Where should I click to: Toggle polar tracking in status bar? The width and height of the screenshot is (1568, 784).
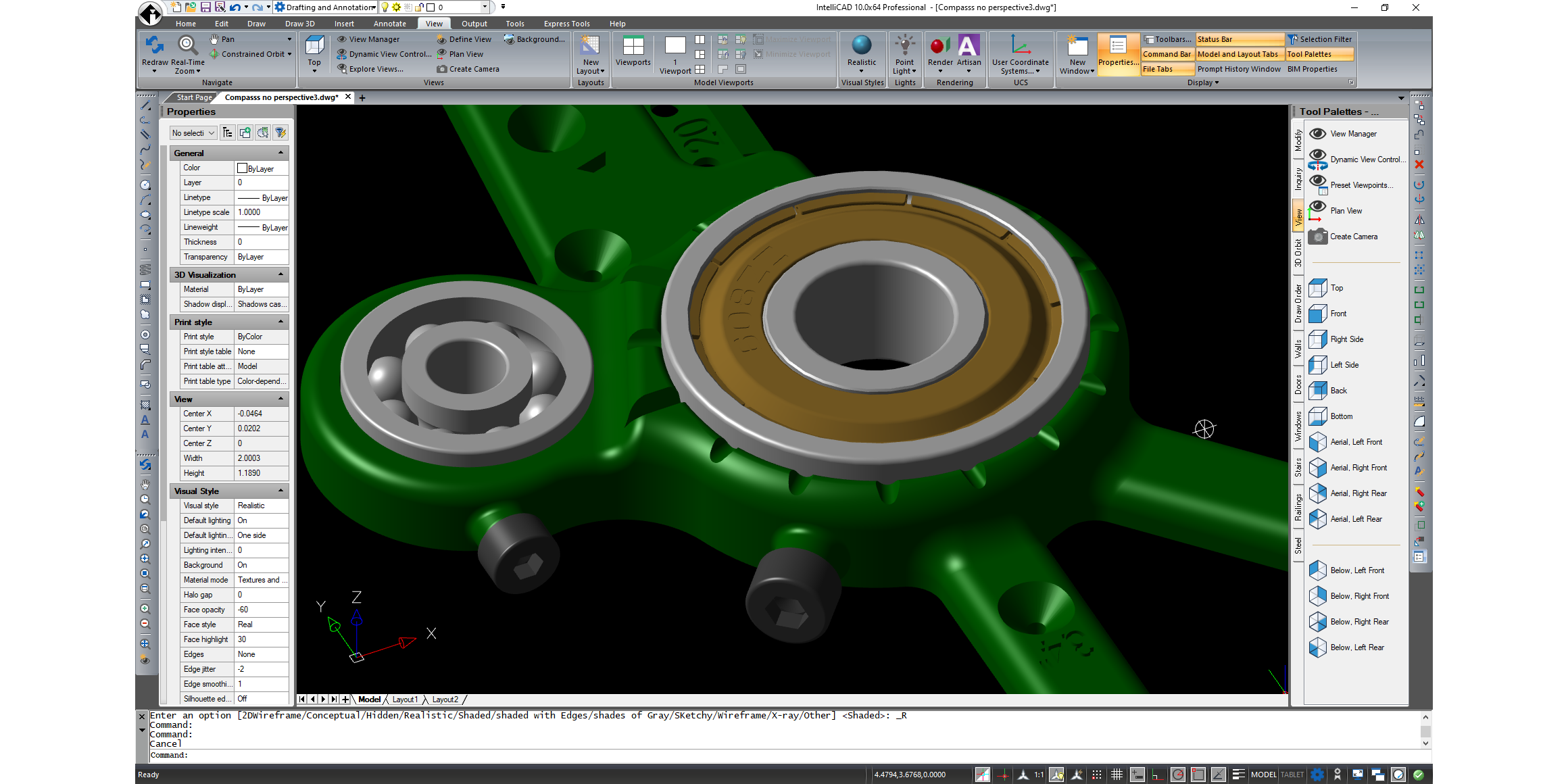(1177, 775)
